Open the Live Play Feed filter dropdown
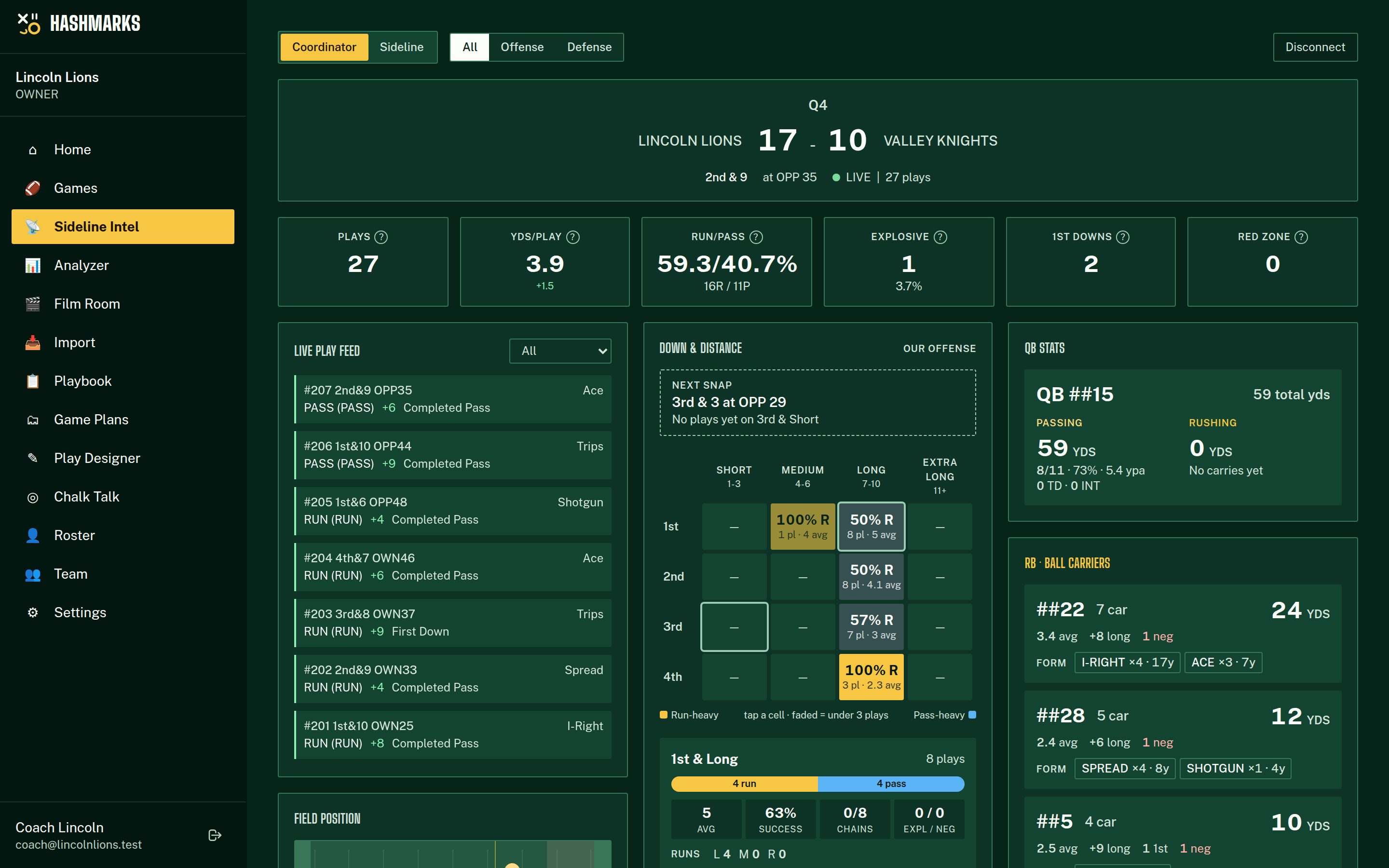The image size is (1389, 868). click(560, 351)
